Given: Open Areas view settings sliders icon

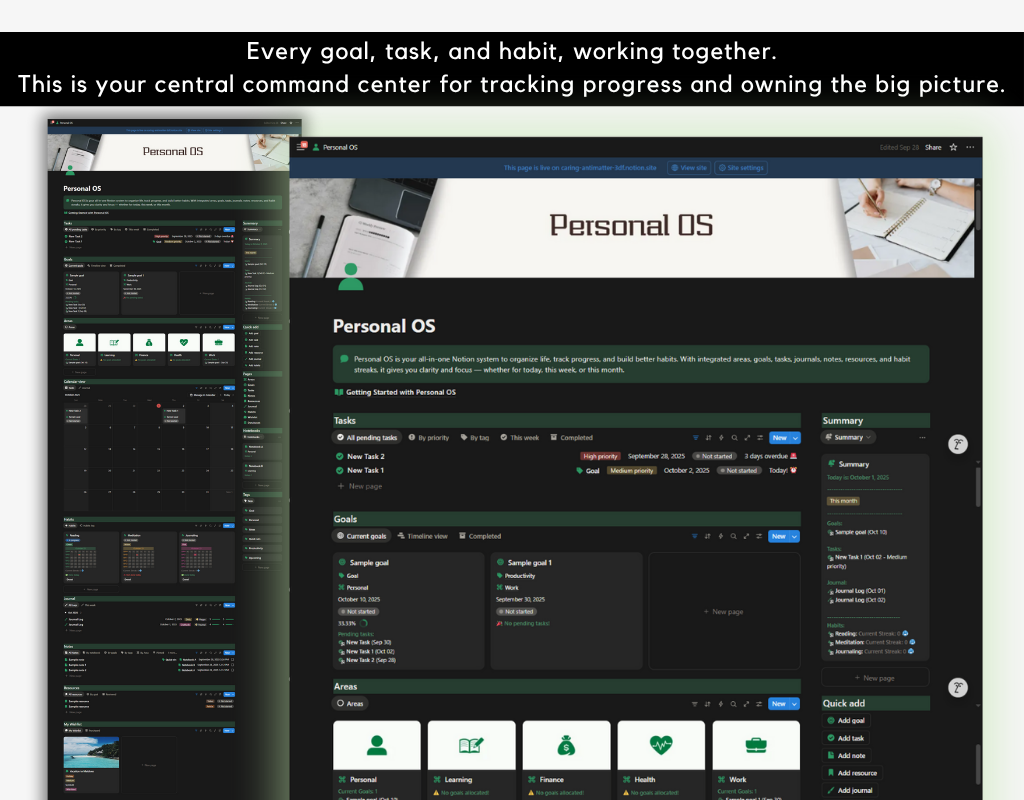Looking at the screenshot, I should coord(759,704).
